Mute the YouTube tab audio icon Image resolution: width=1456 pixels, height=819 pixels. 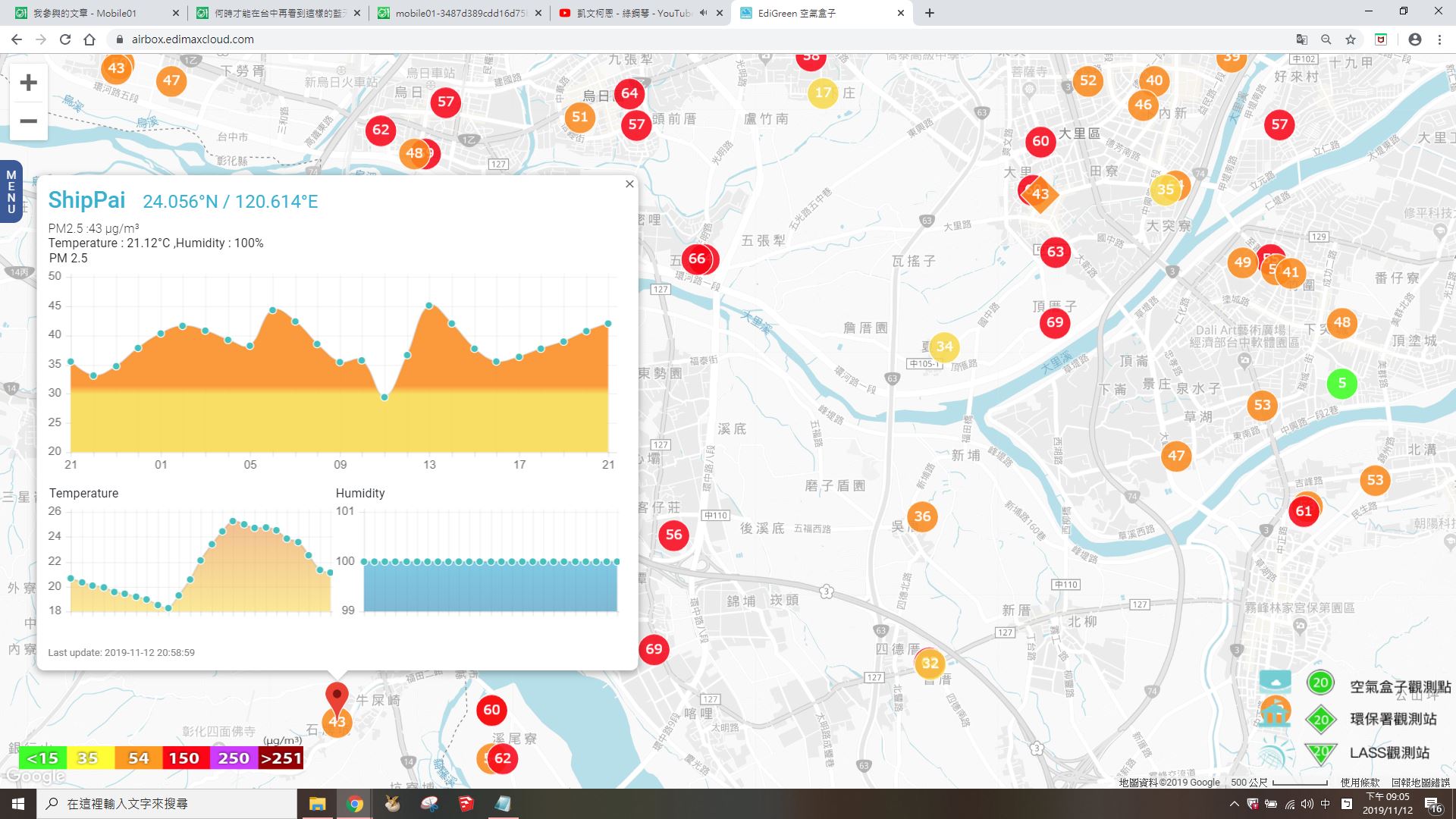[x=703, y=13]
